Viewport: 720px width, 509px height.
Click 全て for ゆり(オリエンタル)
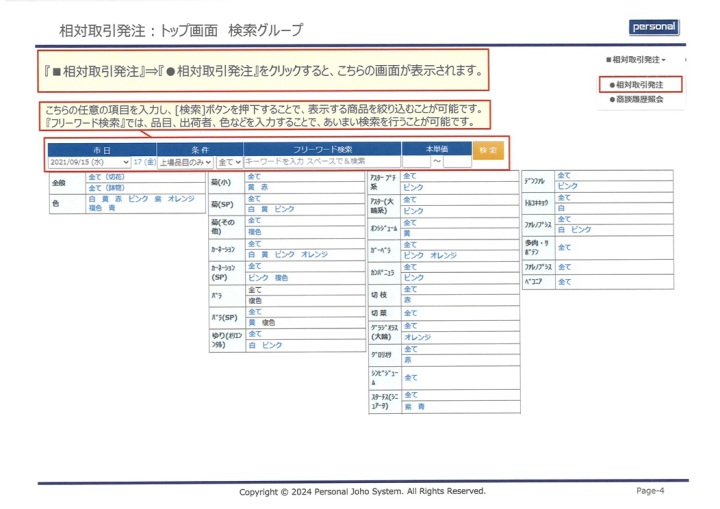(x=255, y=334)
